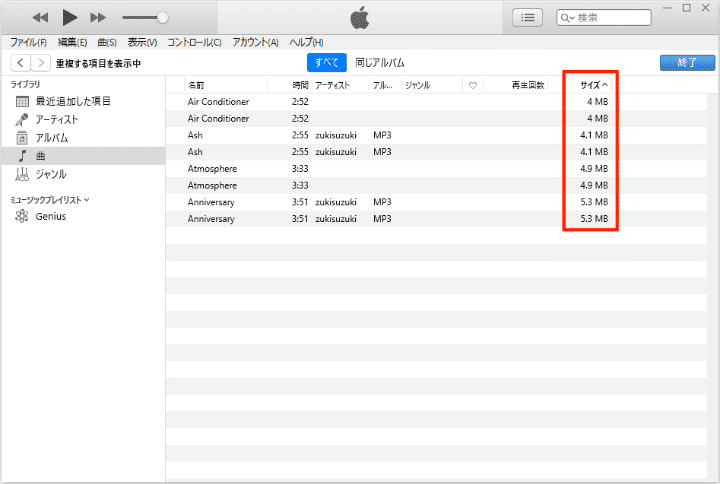Click the 検索 search field
This screenshot has width=720, height=484.
coord(604,18)
